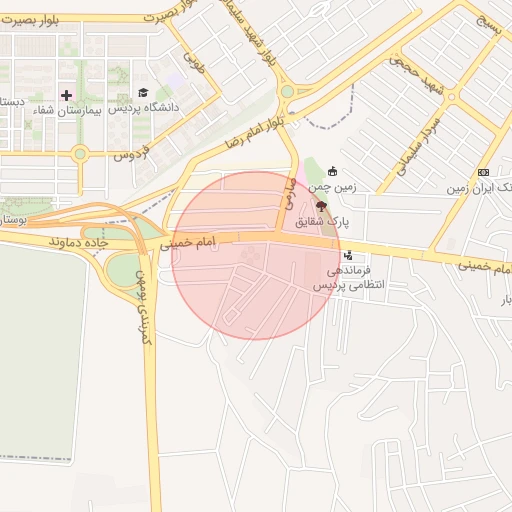The image size is (512, 512).
Task: Select the roundabout at بلوار امام رضا junction
Action: coord(287,91)
